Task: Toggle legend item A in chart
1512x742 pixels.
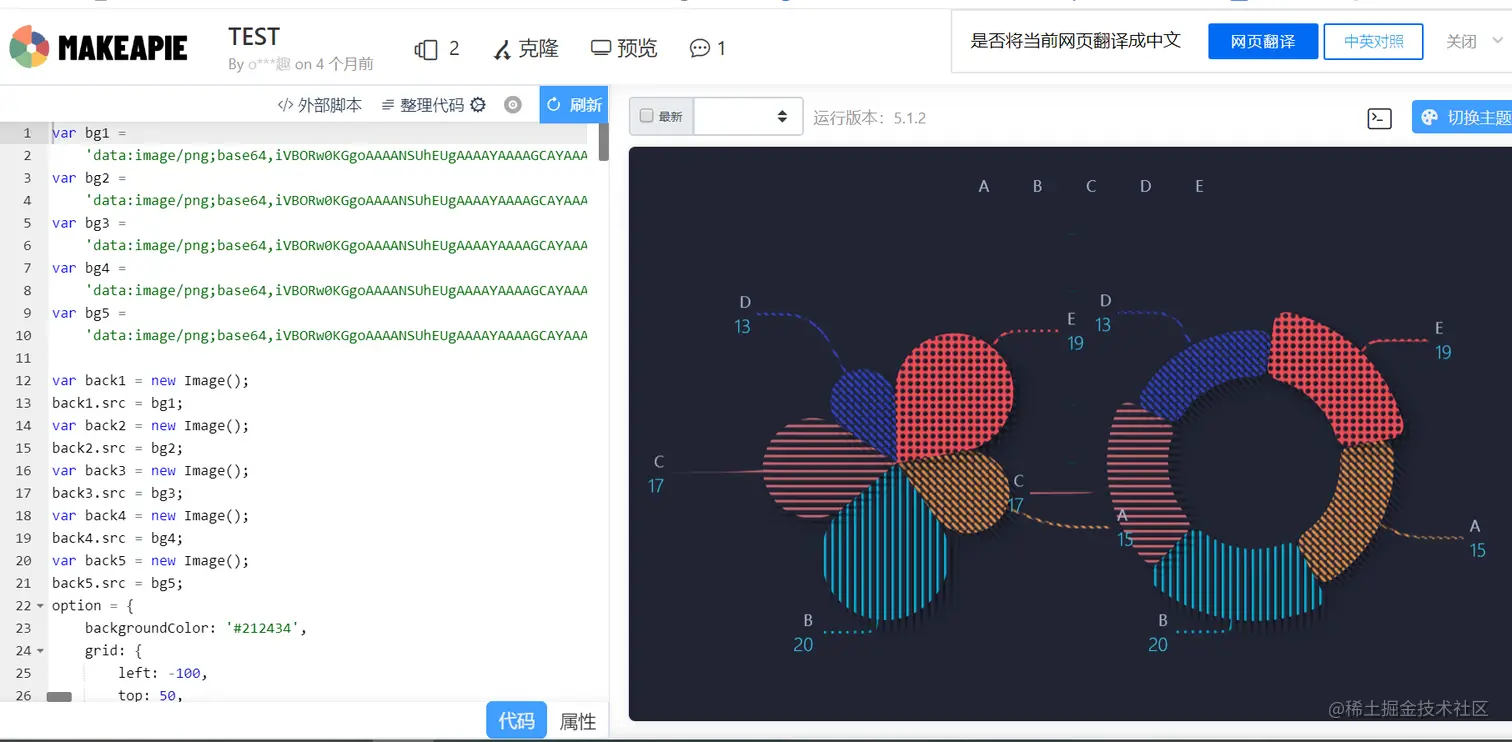Action: pos(984,186)
